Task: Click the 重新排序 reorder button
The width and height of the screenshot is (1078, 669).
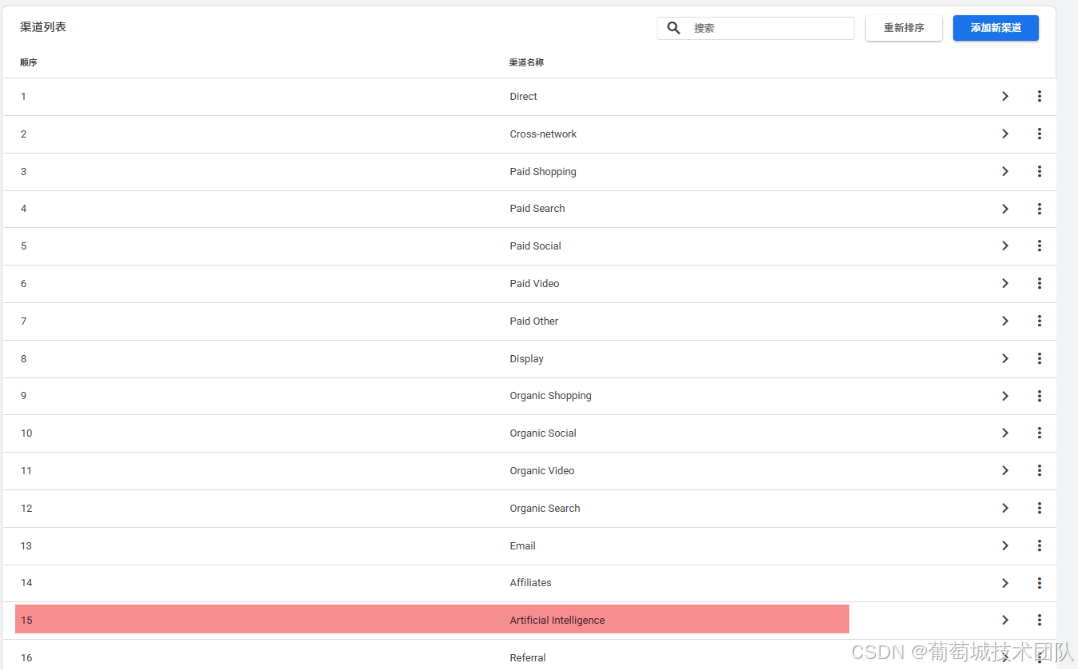Action: pyautogui.click(x=903, y=28)
